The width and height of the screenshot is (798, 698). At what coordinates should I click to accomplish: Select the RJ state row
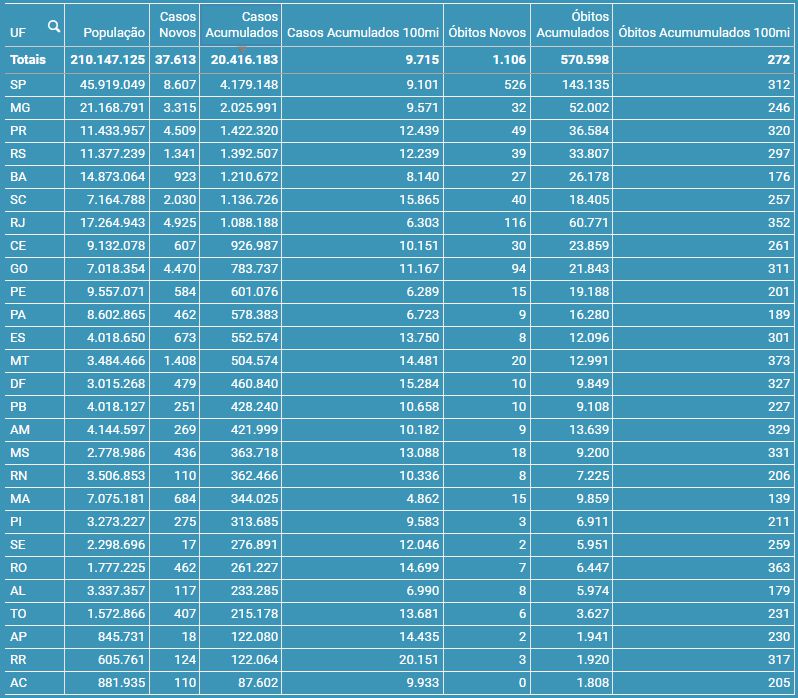pos(18,222)
